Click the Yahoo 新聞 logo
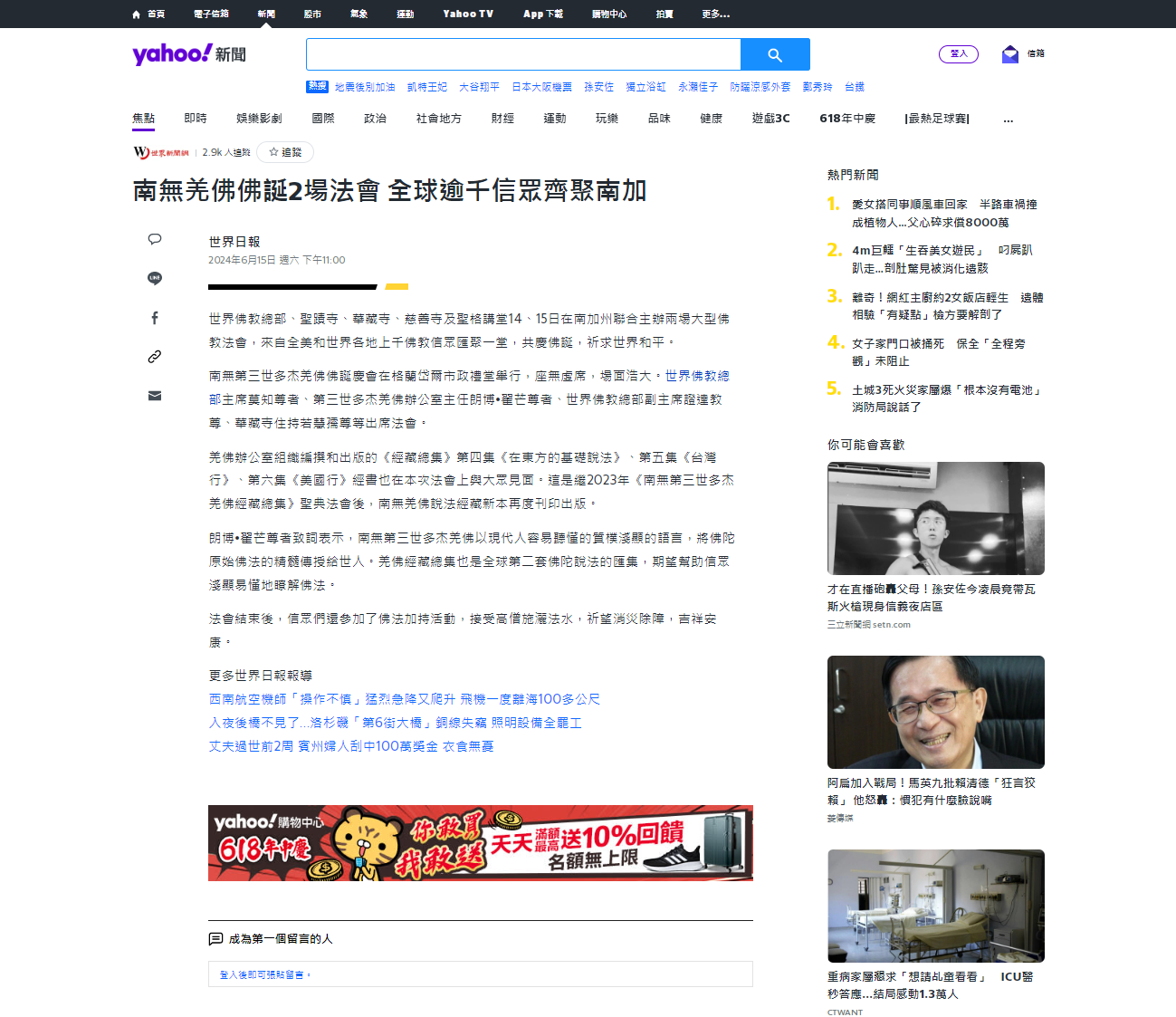The image size is (1176, 1017). coord(188,54)
